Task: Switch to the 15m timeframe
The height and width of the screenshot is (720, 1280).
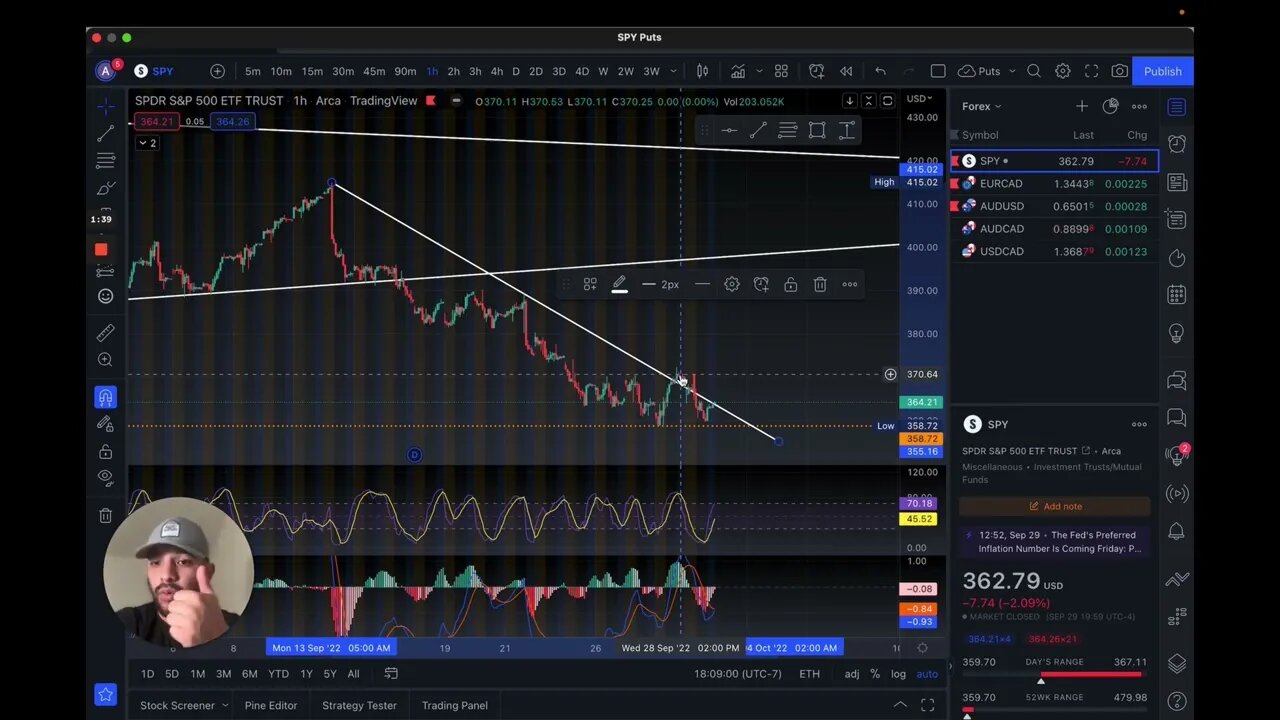Action: [312, 71]
